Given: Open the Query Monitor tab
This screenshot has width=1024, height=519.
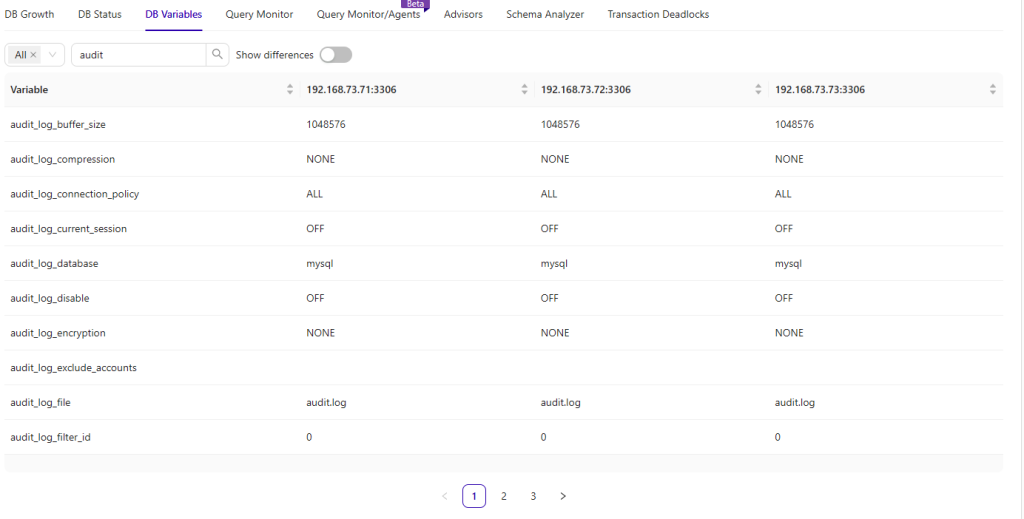Looking at the screenshot, I should pos(259,15).
